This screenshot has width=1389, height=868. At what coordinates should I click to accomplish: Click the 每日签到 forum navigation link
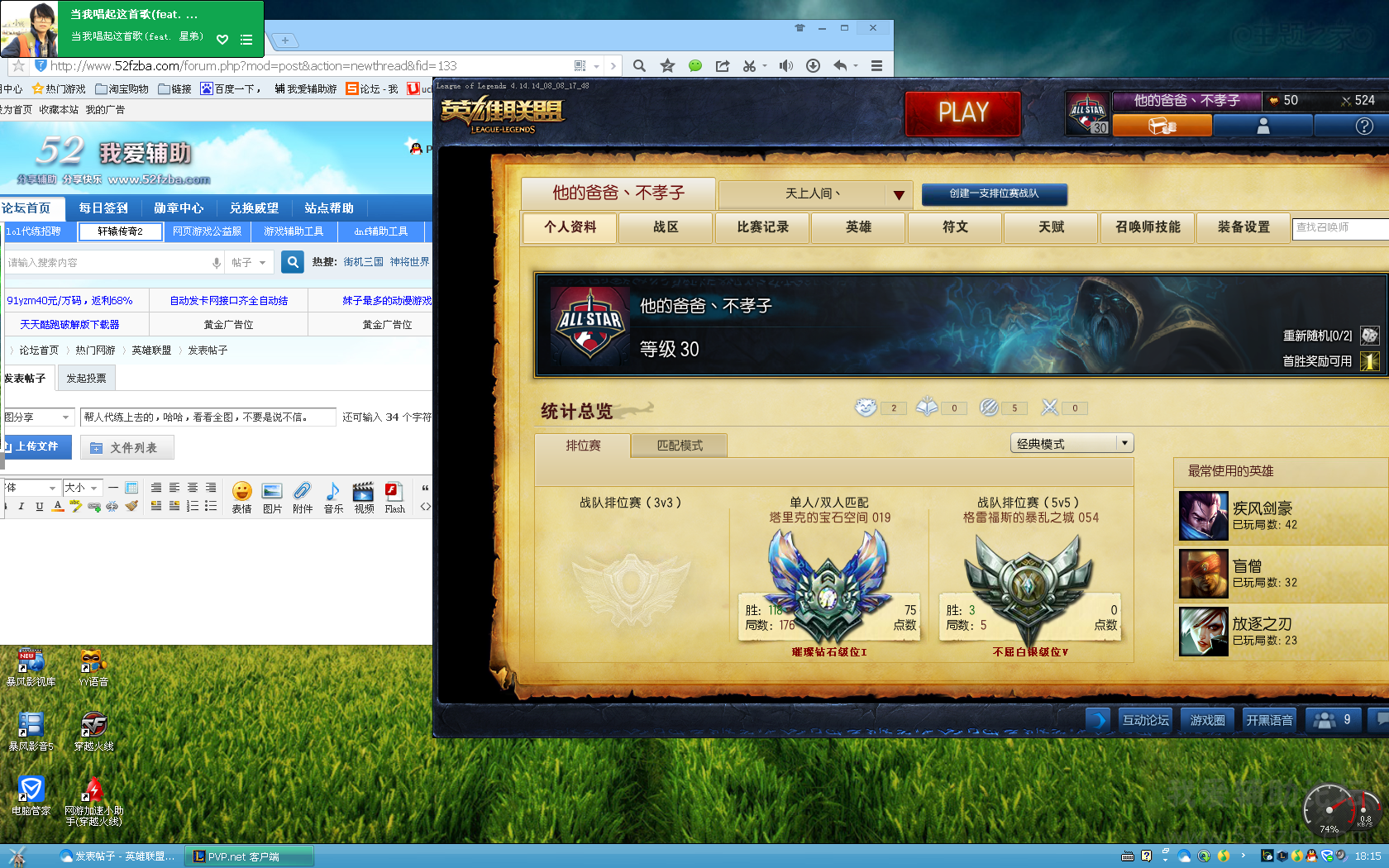(x=103, y=208)
